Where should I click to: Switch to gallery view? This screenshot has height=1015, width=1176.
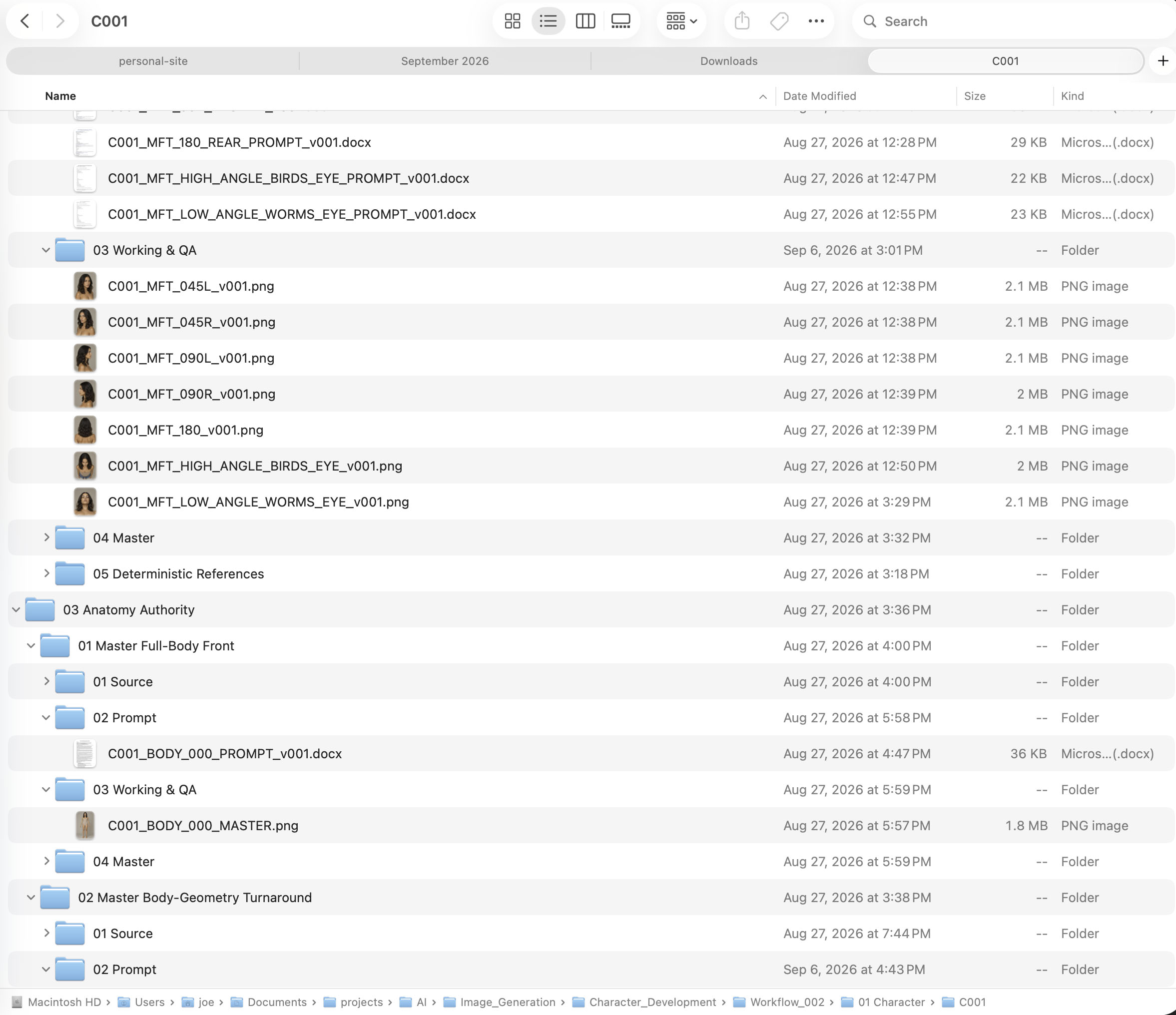coord(621,21)
